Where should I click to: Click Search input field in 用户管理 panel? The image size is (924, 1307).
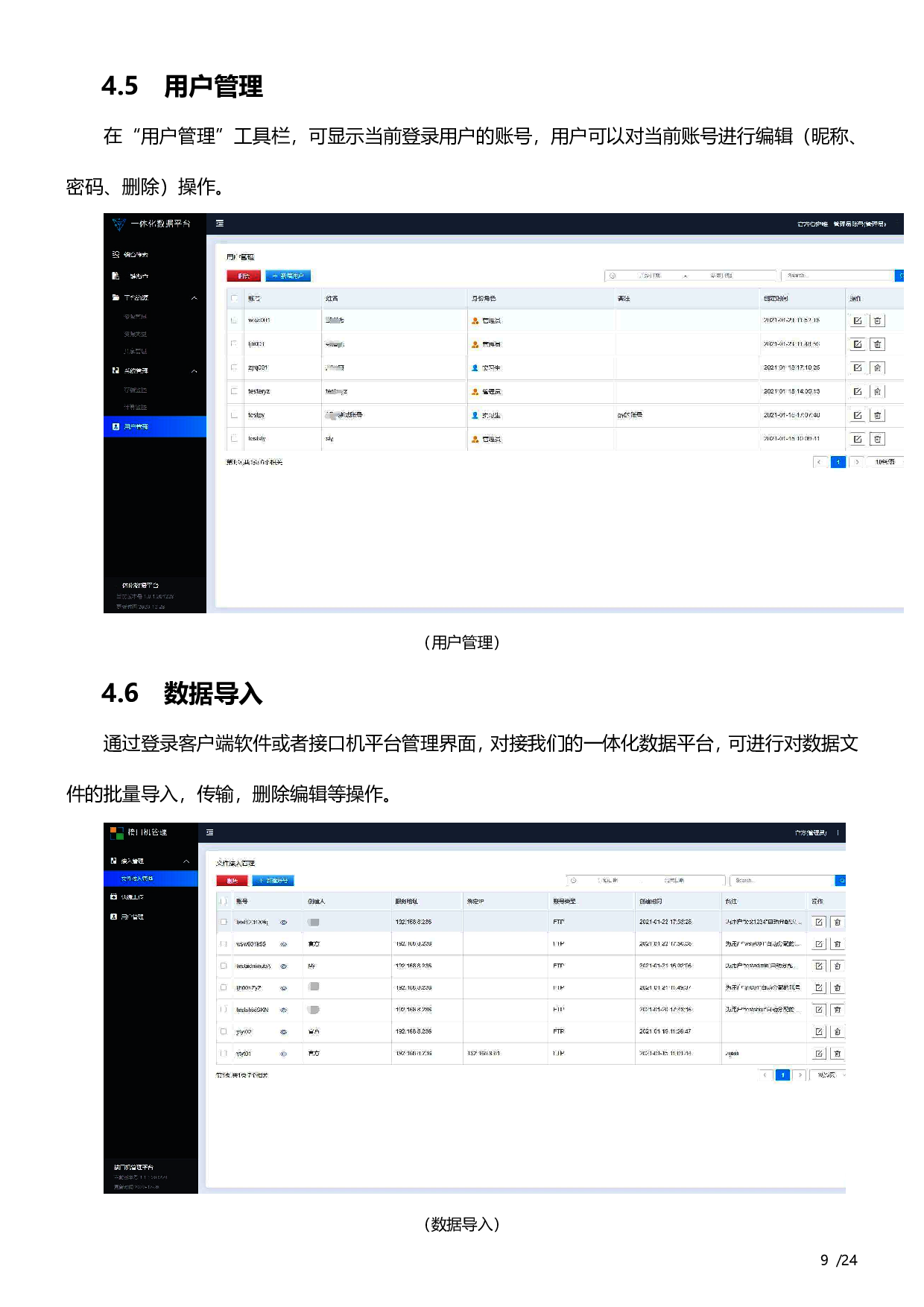837,276
